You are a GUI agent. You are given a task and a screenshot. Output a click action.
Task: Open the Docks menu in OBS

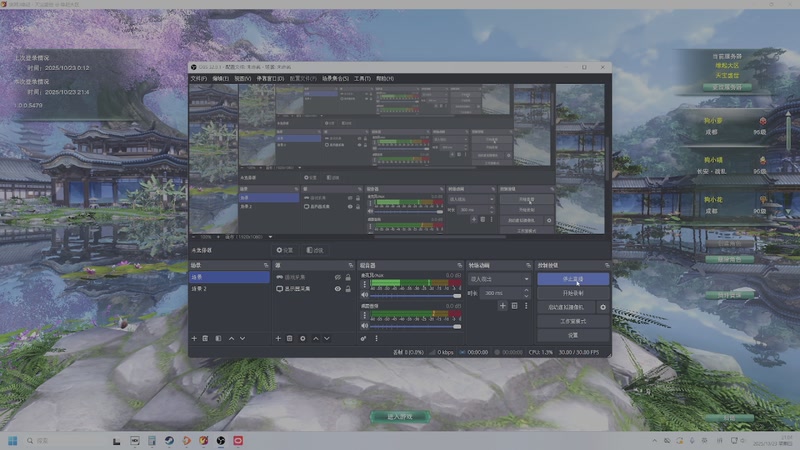pyautogui.click(x=270, y=79)
